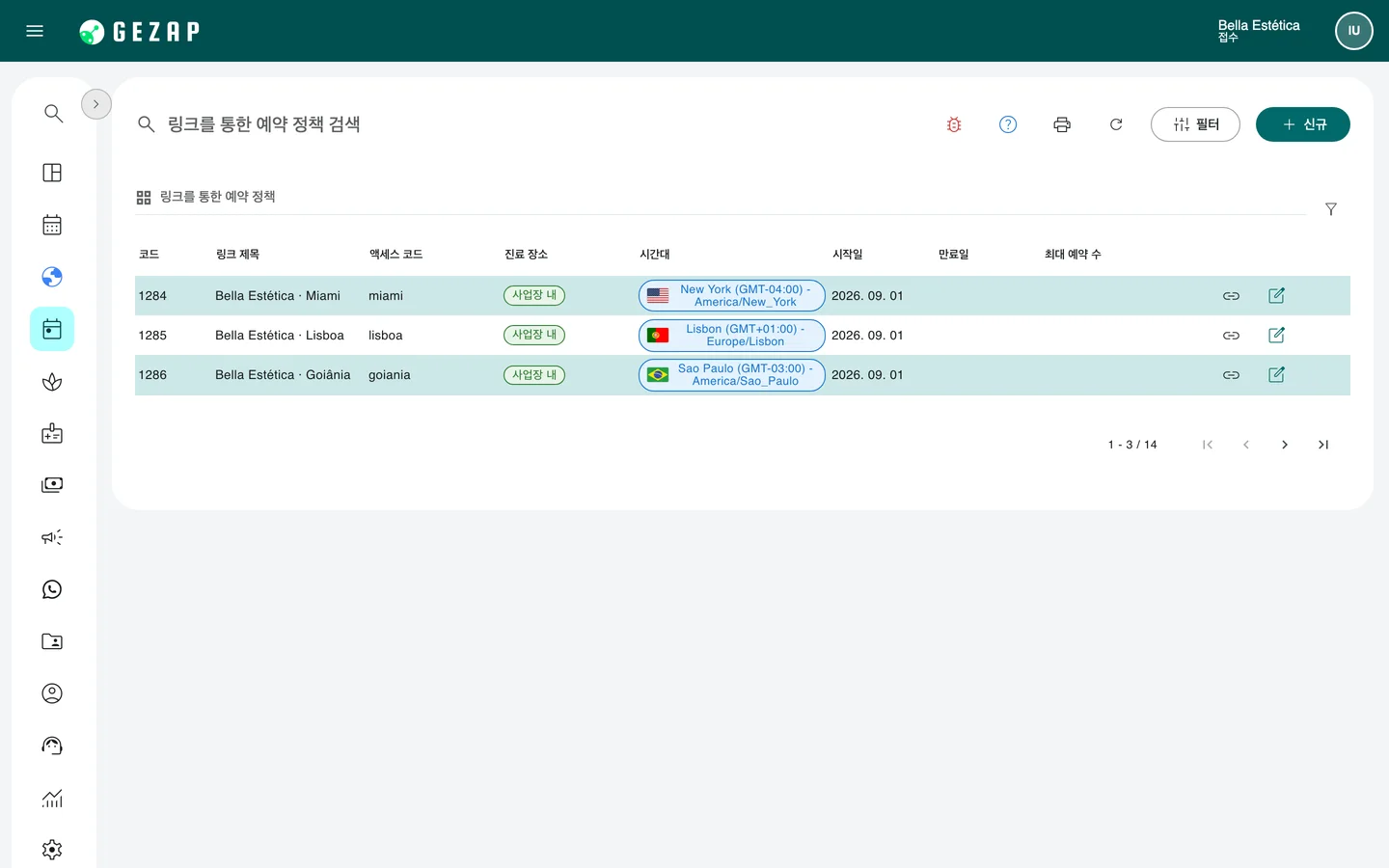
Task: Create a new policy with 신규 button
Action: click(1303, 124)
